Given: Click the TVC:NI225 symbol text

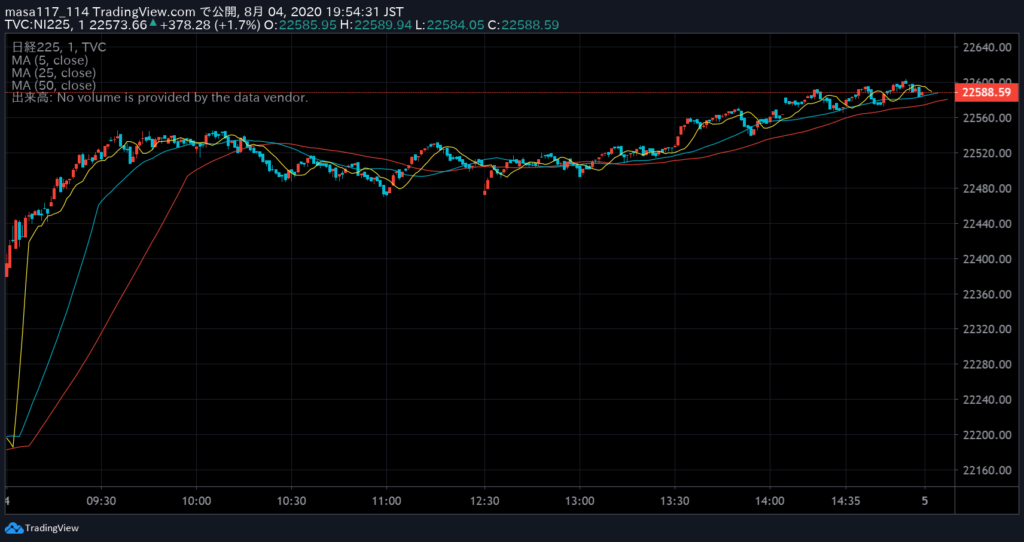Looking at the screenshot, I should coord(36,25).
